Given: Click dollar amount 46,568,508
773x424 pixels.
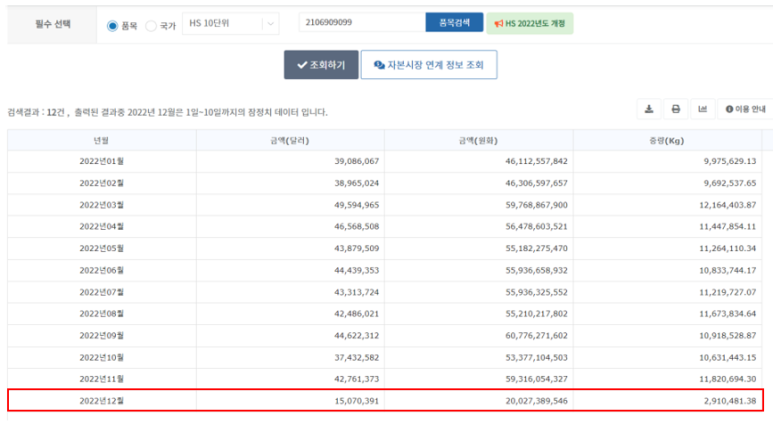Looking at the screenshot, I should pyautogui.click(x=356, y=226).
